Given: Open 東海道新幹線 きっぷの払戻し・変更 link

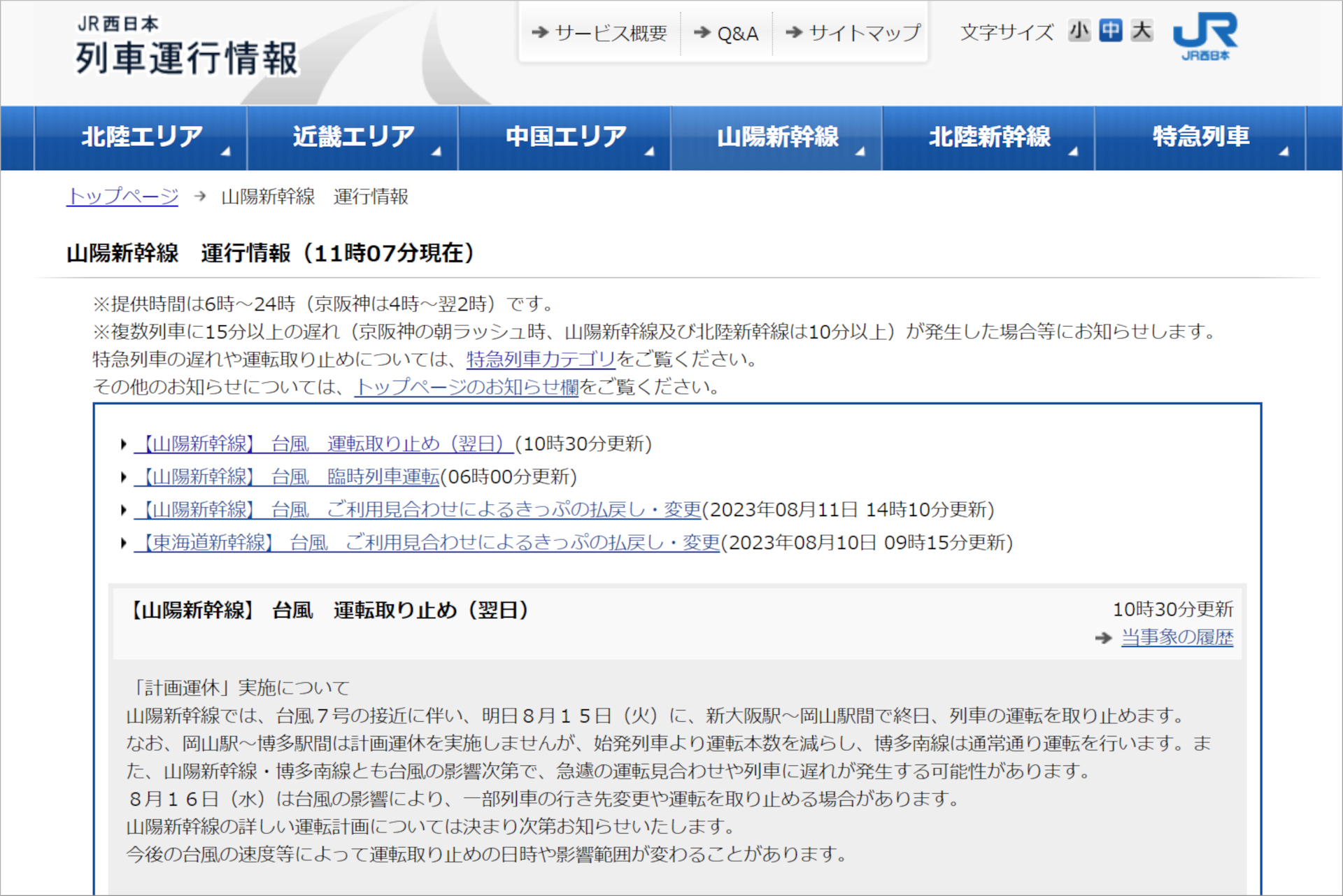Looking at the screenshot, I should coord(427,543).
